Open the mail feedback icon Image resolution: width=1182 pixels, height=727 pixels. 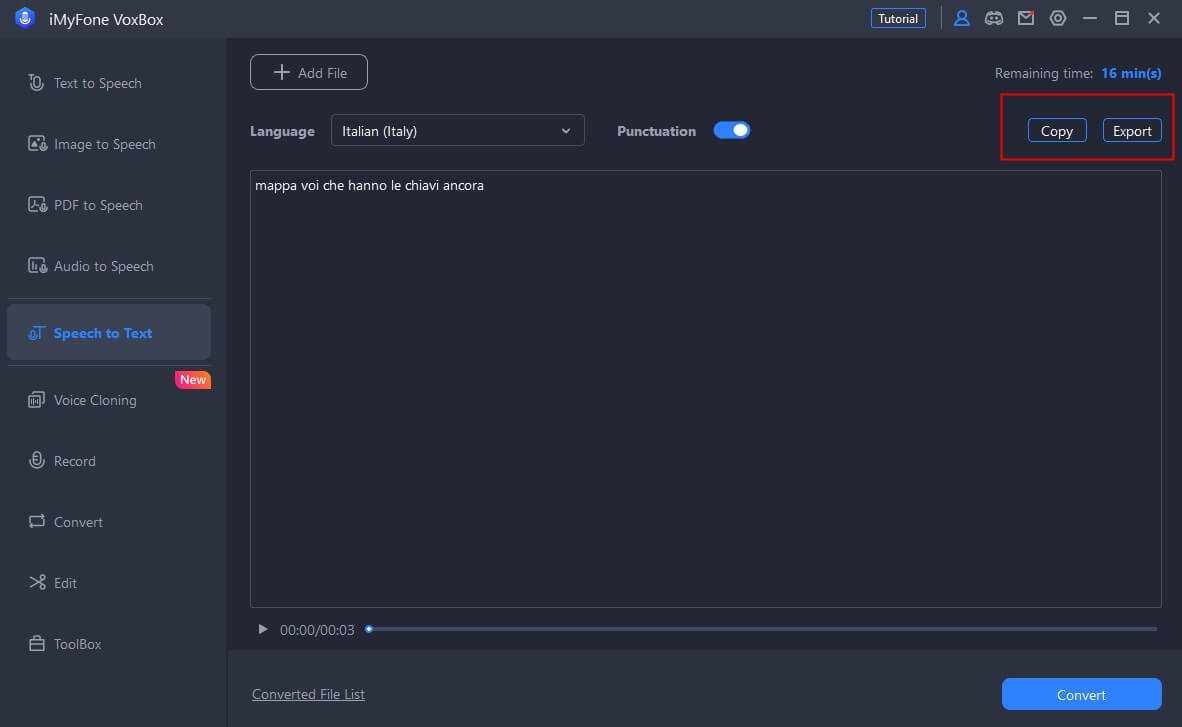[x=1026, y=18]
